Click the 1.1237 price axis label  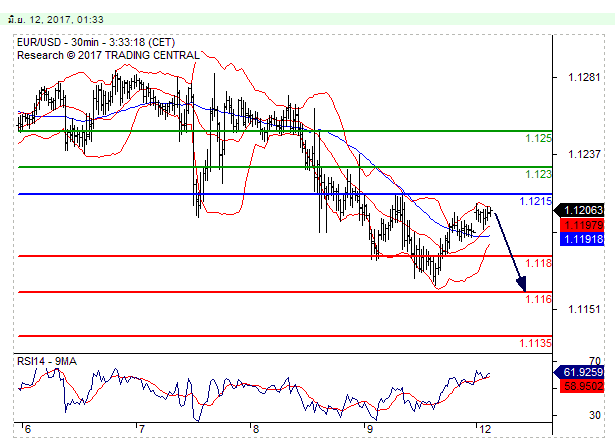[x=584, y=154]
